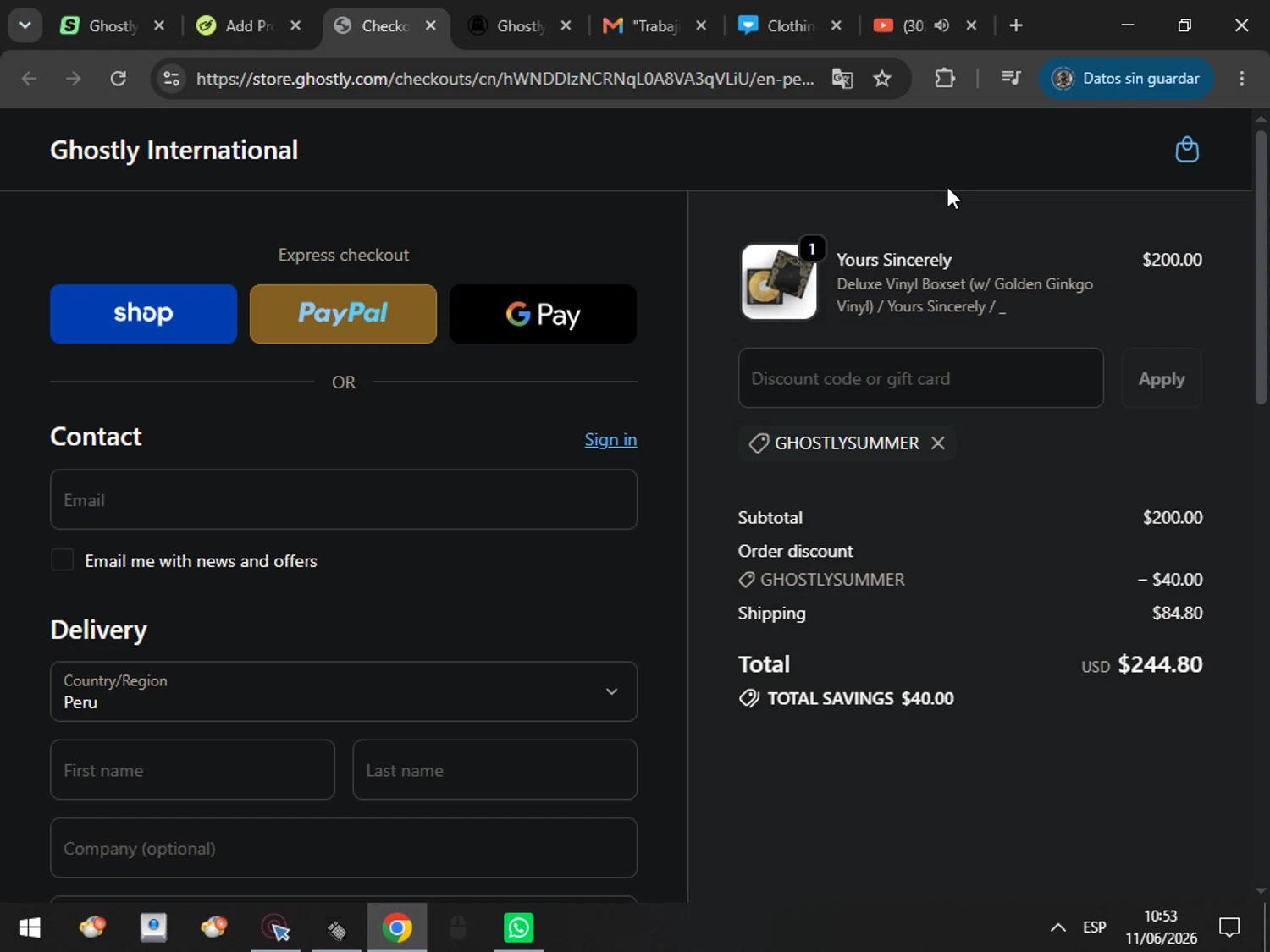Switch to the Clothing tab

[x=789, y=25]
